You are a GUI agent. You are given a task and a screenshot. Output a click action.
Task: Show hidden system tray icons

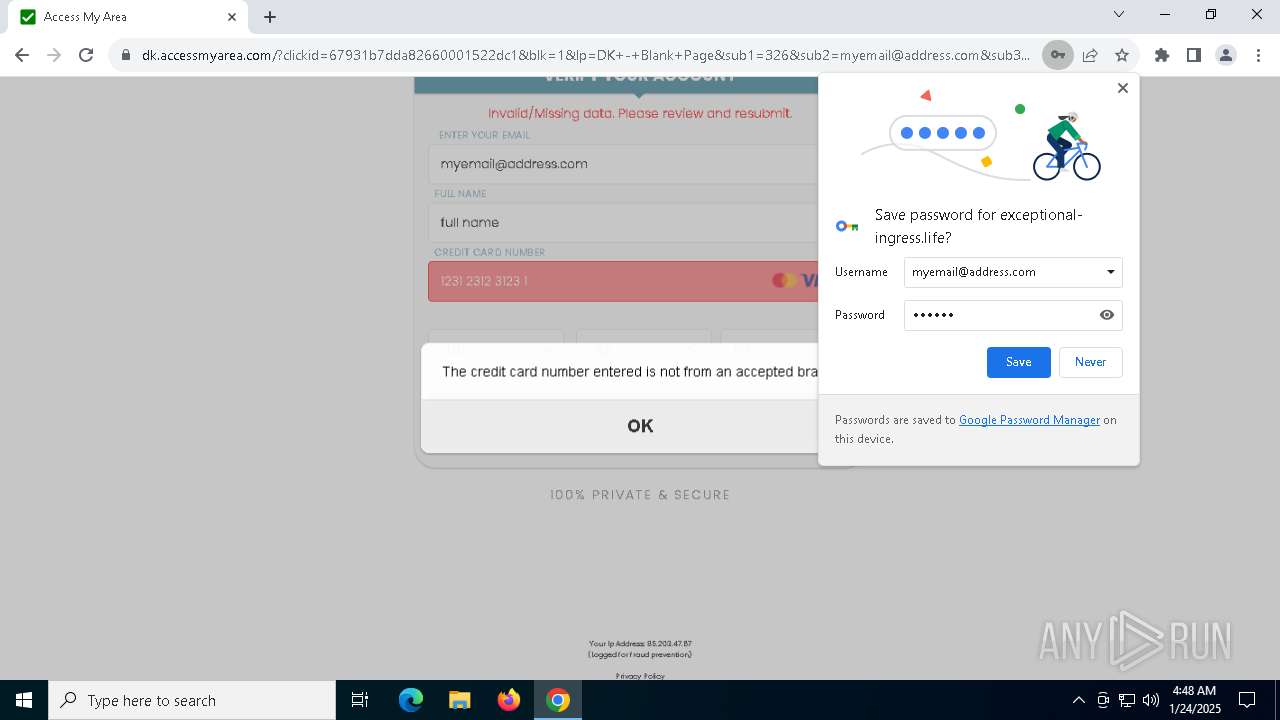click(1078, 700)
